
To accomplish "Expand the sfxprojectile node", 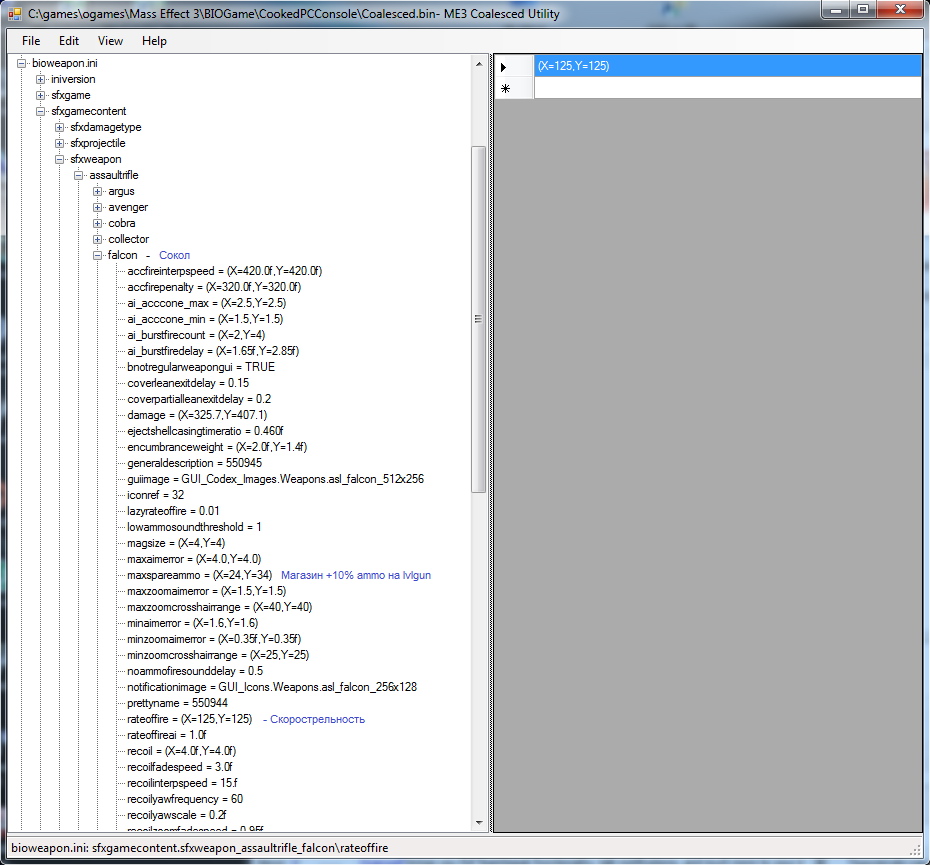I will click(x=59, y=143).
